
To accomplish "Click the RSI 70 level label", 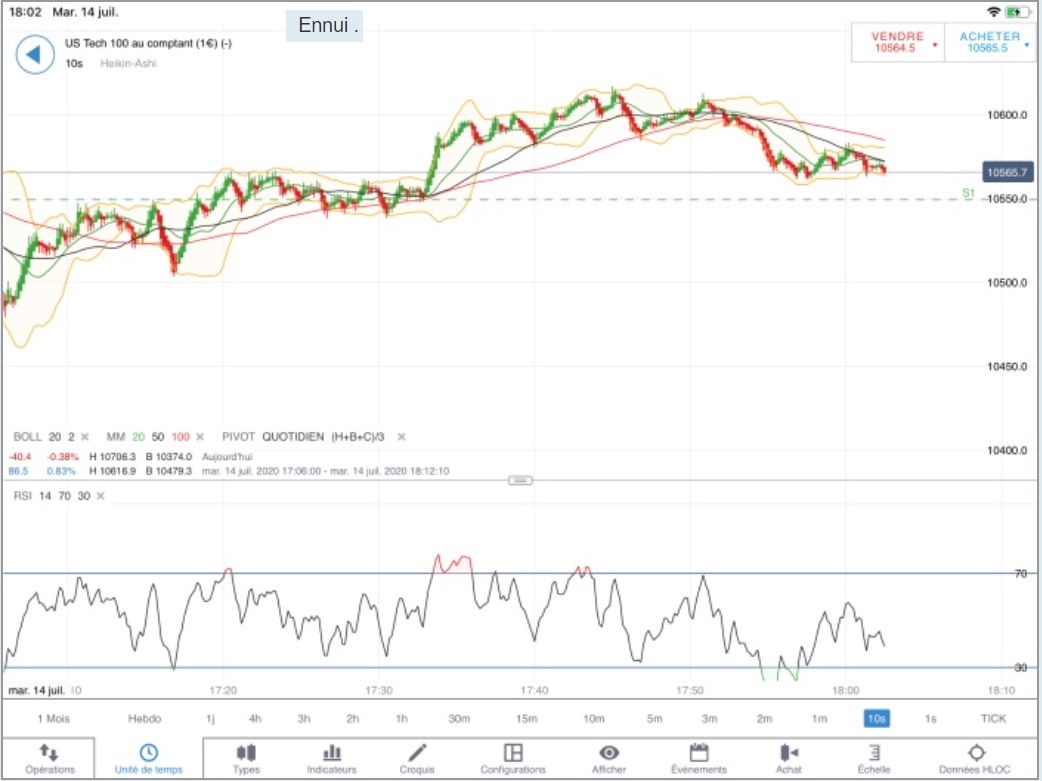I will click(1021, 574).
